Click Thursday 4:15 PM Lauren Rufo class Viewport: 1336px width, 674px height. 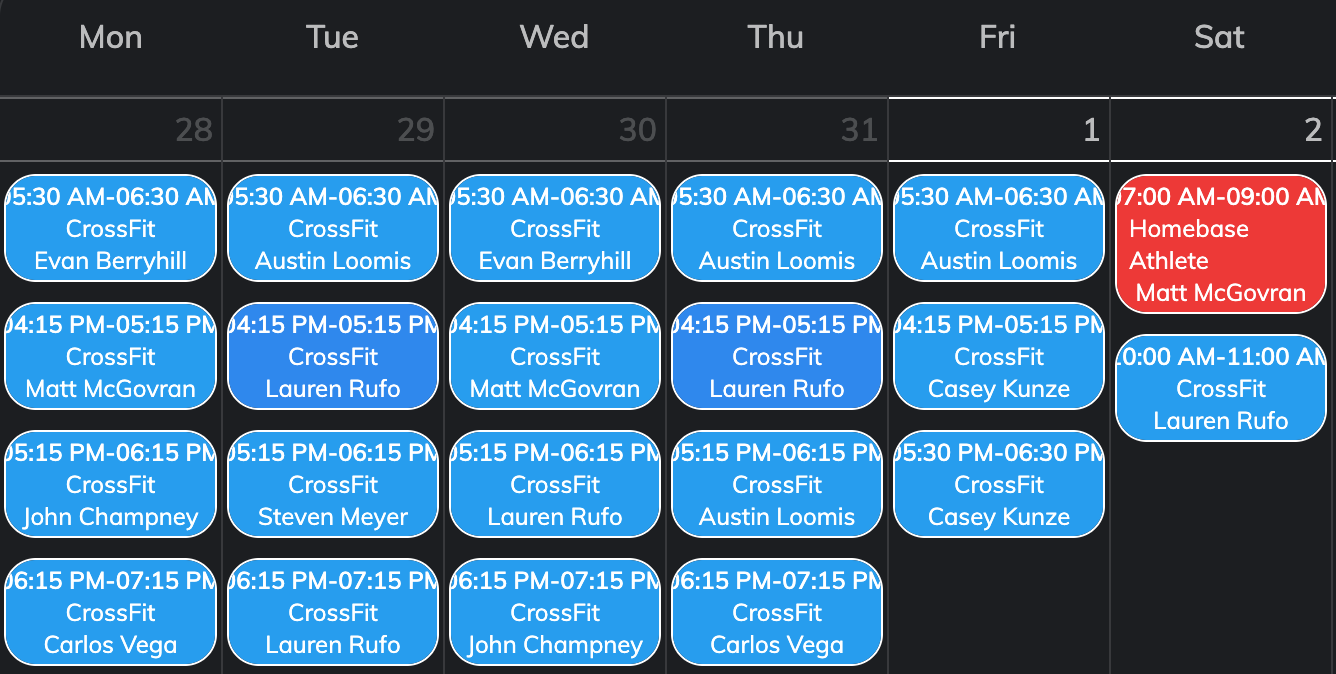click(x=777, y=357)
